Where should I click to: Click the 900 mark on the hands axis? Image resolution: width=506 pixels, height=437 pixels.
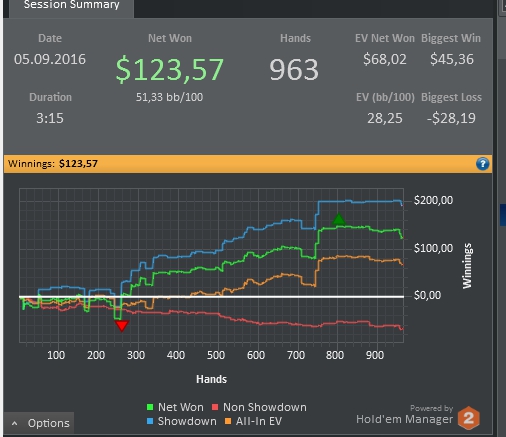pyautogui.click(x=375, y=355)
